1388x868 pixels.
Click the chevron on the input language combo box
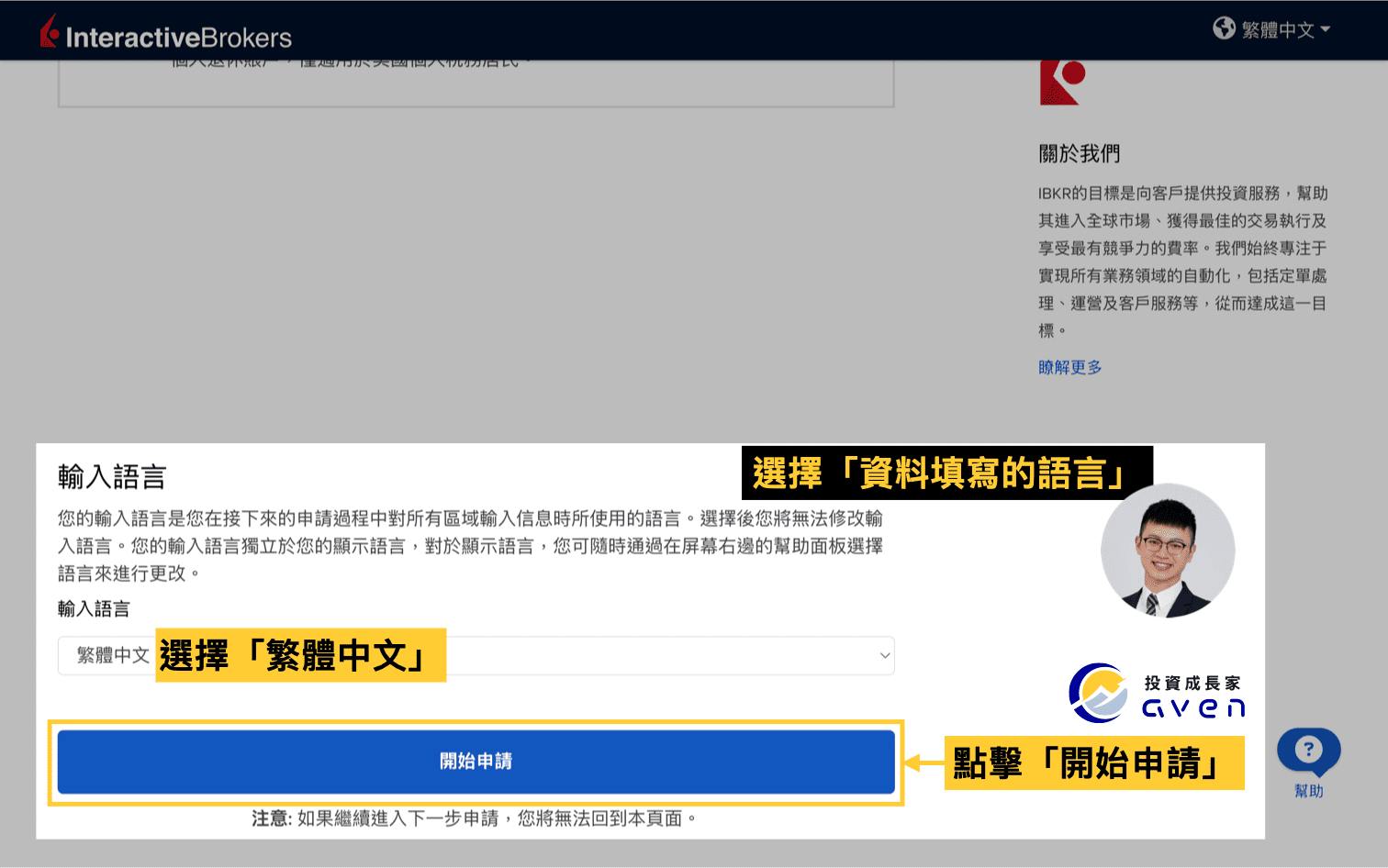click(883, 655)
